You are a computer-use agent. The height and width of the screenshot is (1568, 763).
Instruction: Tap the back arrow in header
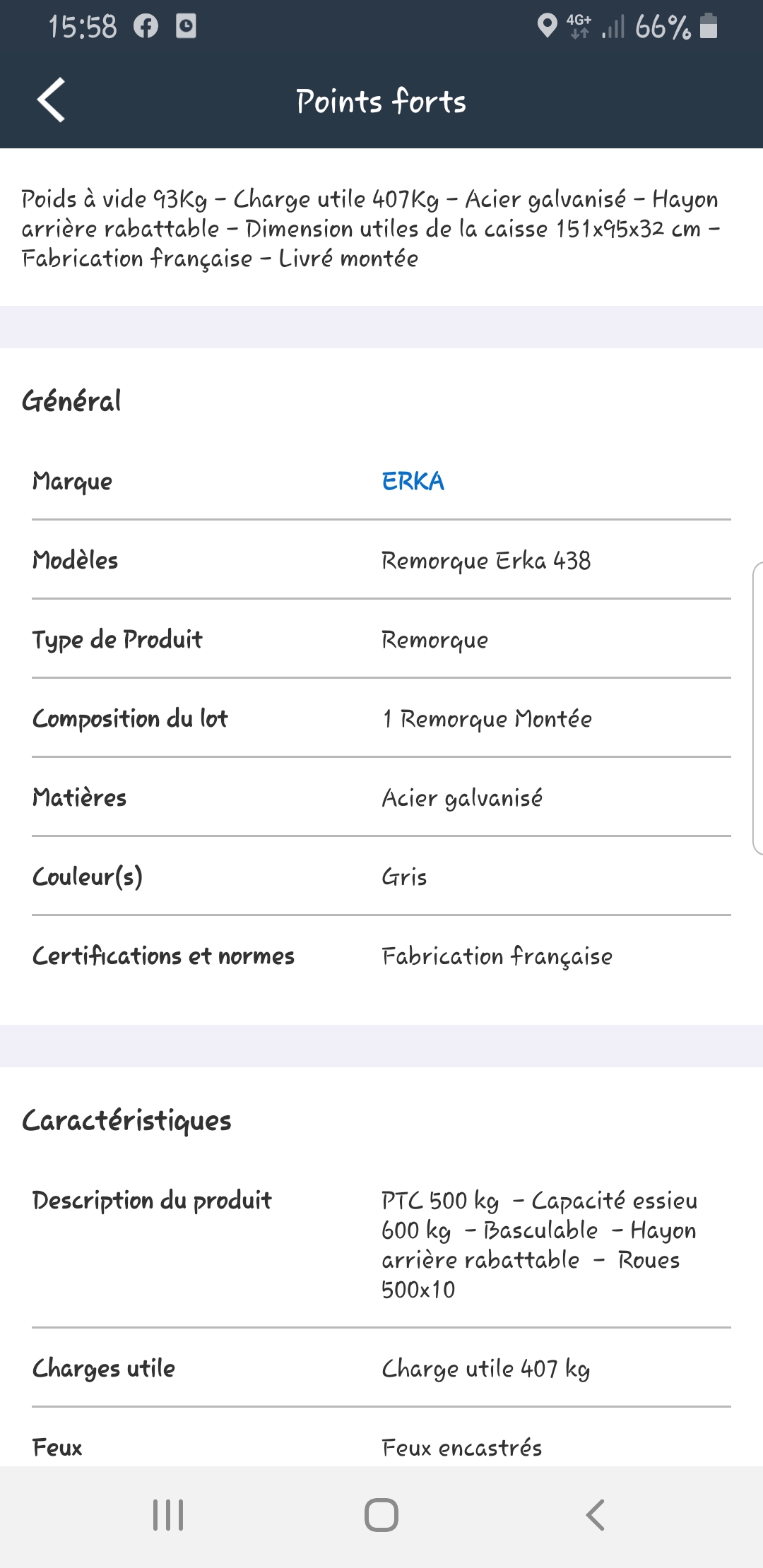point(51,100)
